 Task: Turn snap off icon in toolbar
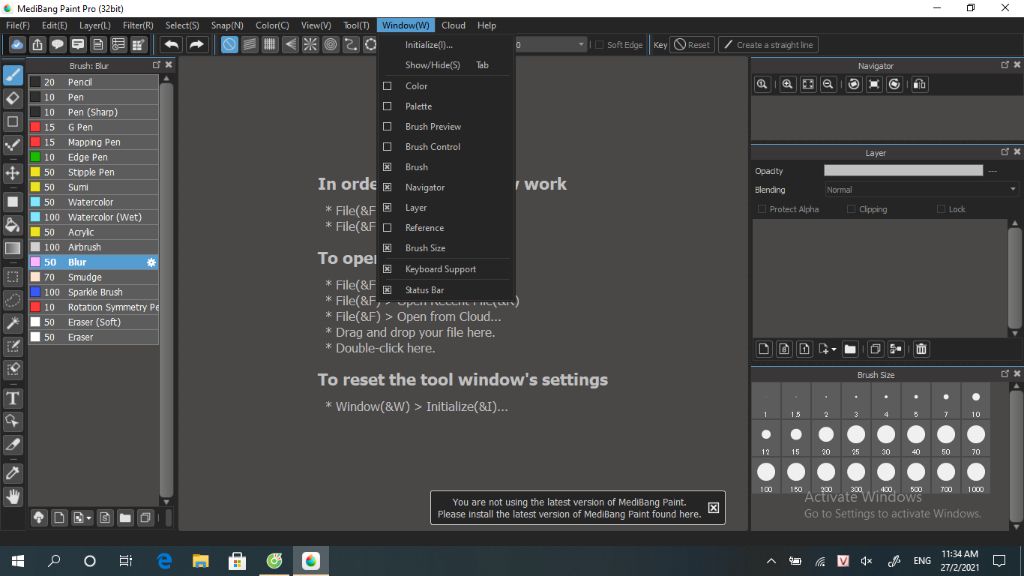point(229,44)
